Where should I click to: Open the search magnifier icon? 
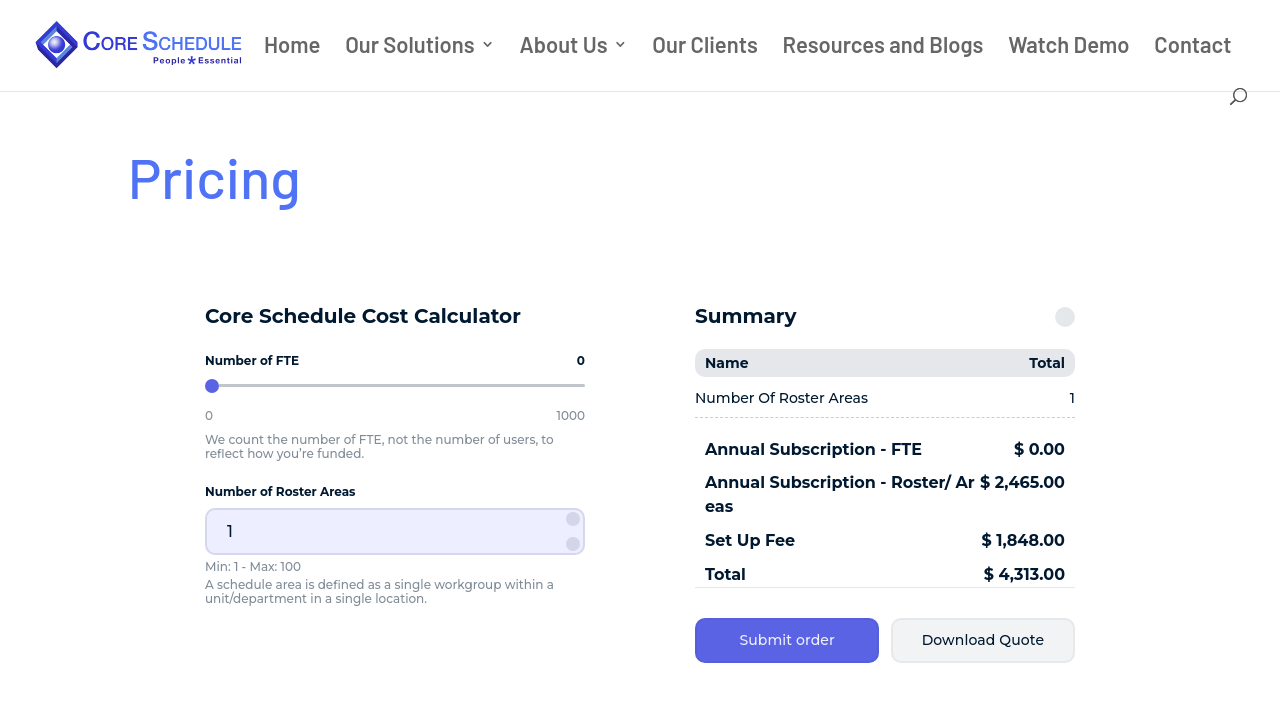click(1238, 96)
